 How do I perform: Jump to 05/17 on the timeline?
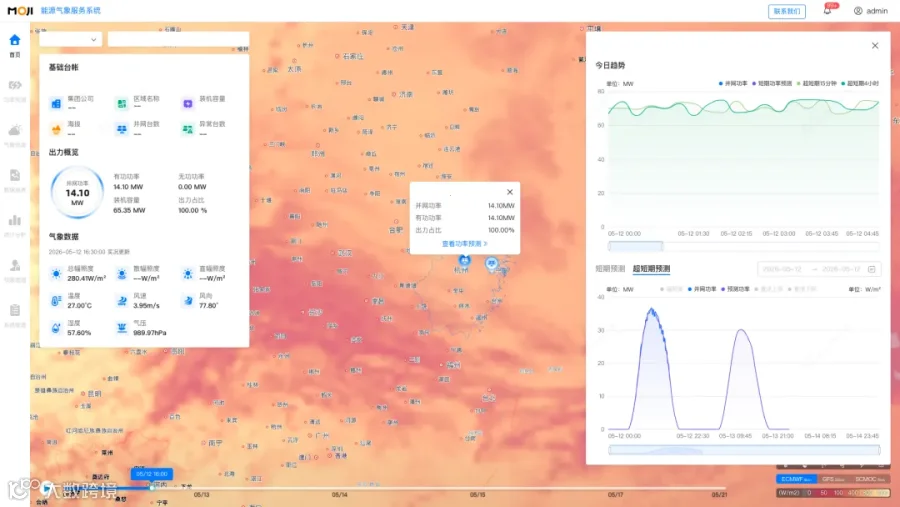pos(615,494)
